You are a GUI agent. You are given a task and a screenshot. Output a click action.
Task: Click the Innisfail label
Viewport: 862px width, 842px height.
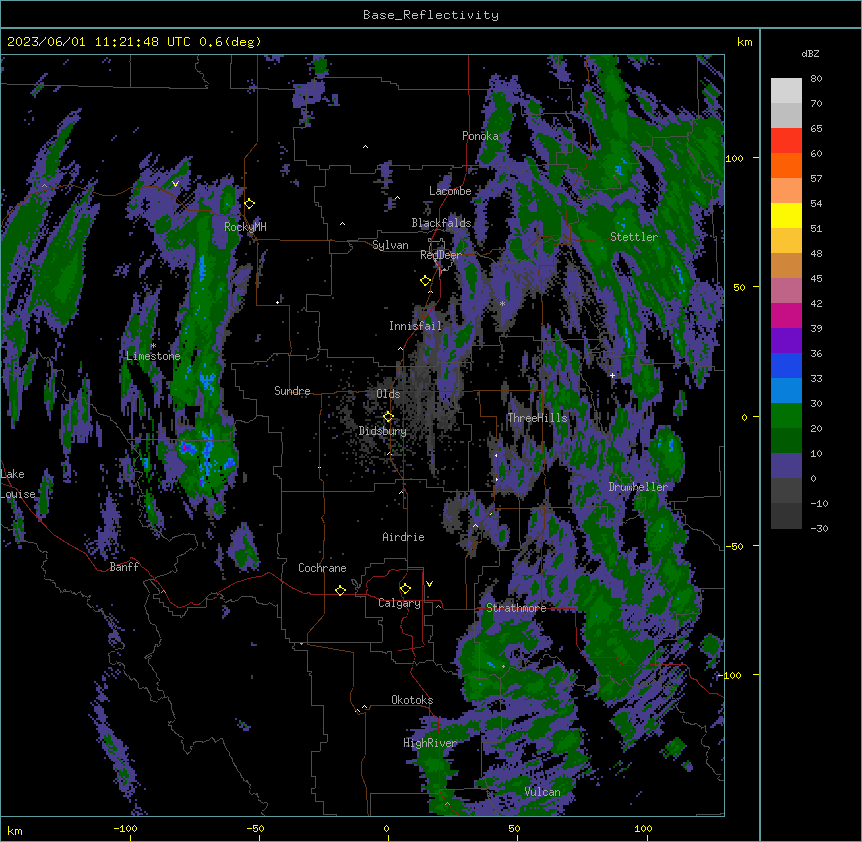(415, 326)
